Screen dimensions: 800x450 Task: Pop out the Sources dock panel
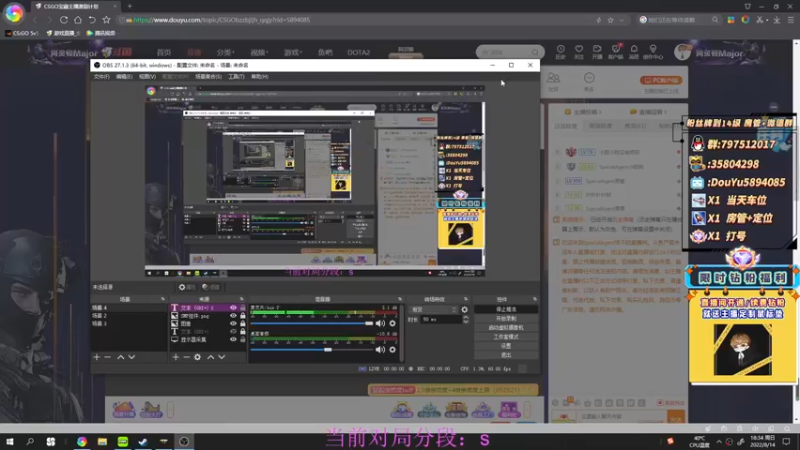(x=241, y=299)
